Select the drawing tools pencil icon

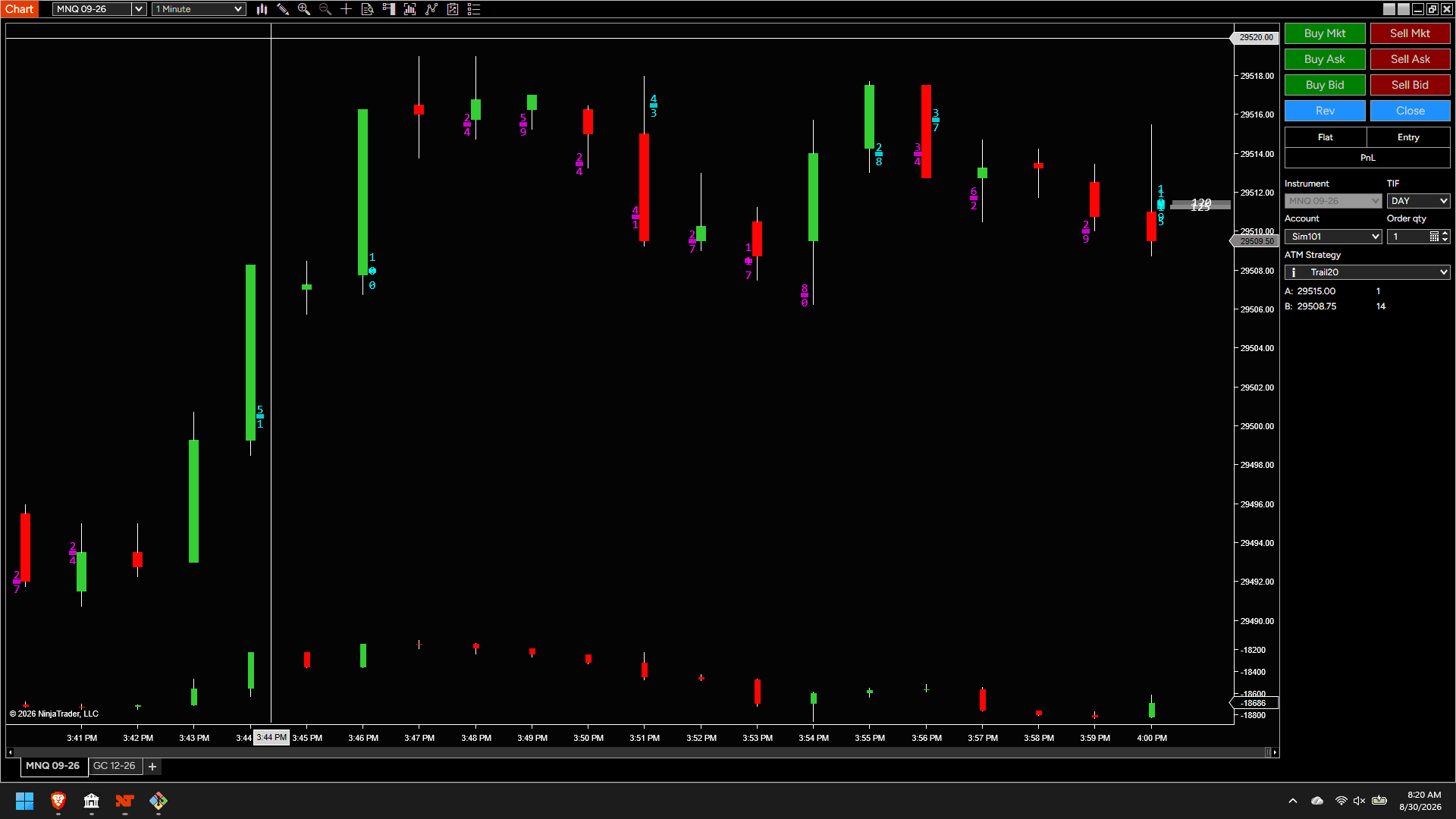pyautogui.click(x=283, y=9)
